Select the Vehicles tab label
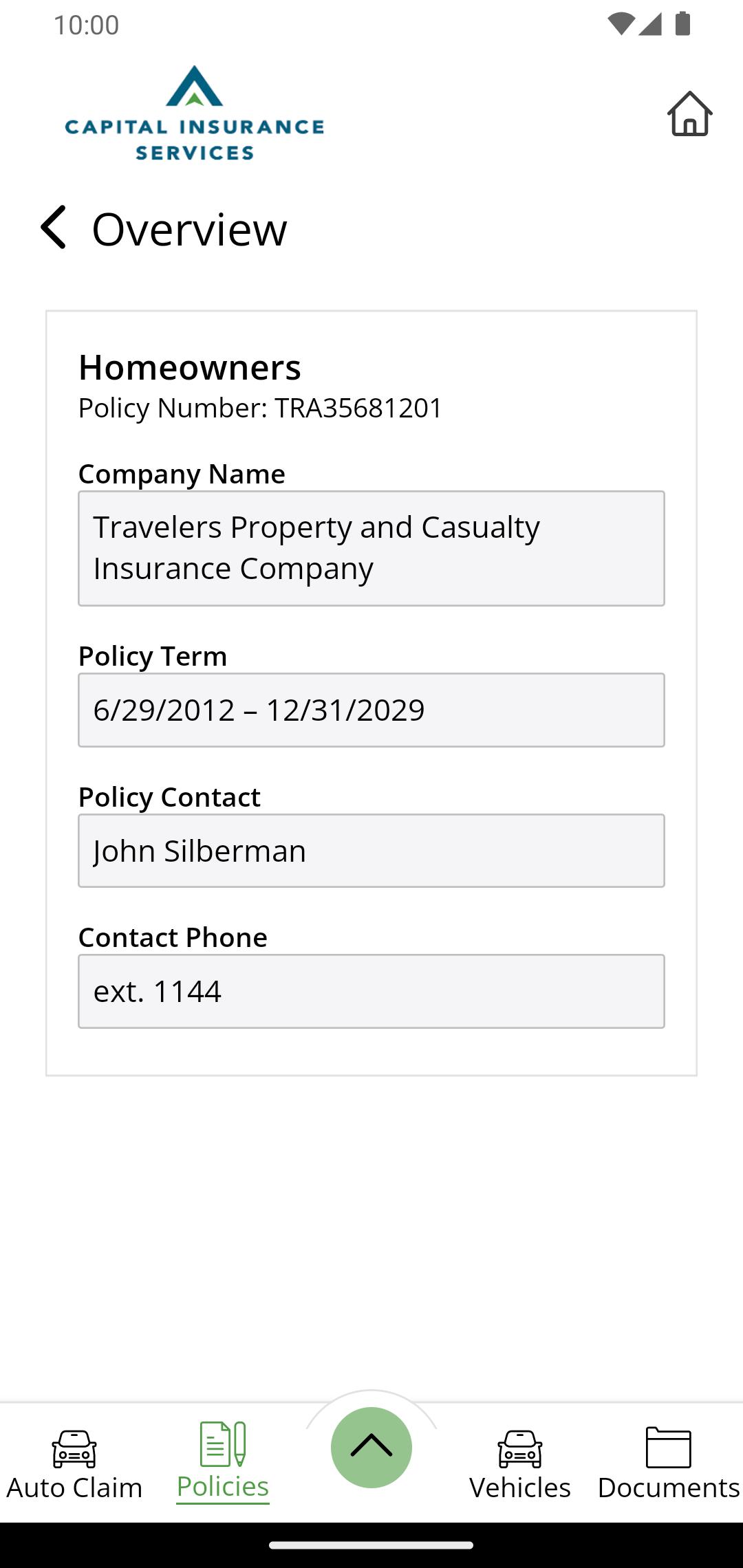The height and width of the screenshot is (1568, 743). [x=520, y=1488]
